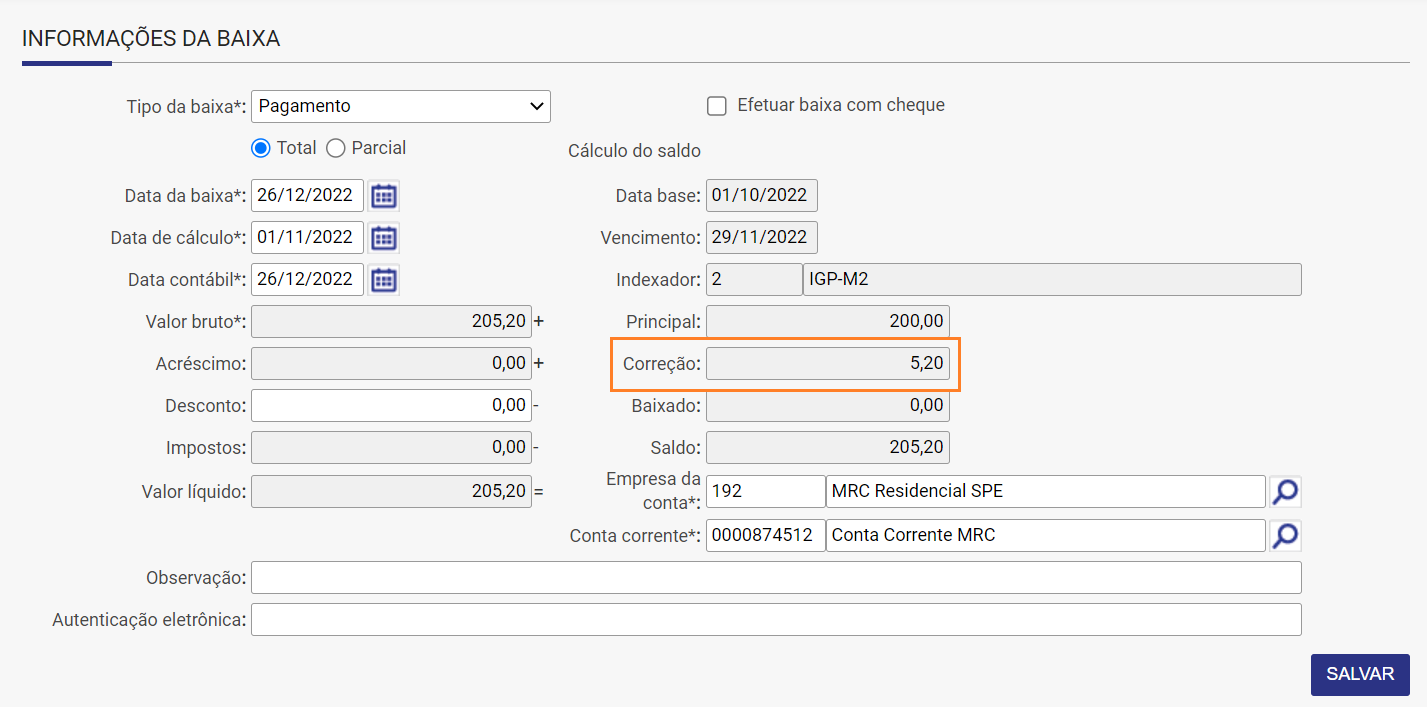
Task: Click the INFORMAÇÕES DA BAIXA heading
Action: (151, 39)
